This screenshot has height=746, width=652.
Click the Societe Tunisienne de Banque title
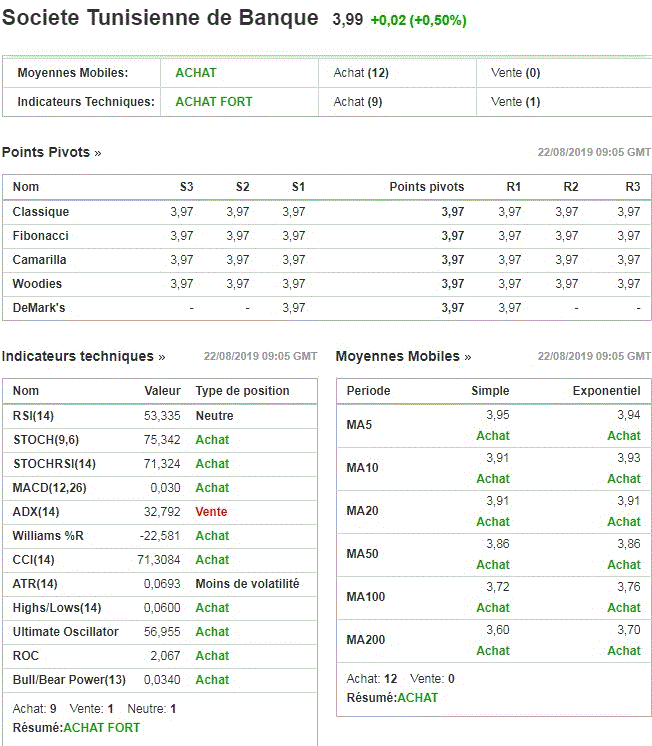160,18
